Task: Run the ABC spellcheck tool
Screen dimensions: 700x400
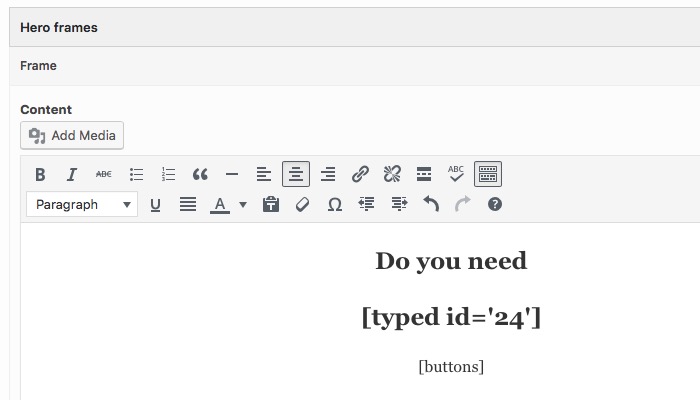Action: point(456,174)
